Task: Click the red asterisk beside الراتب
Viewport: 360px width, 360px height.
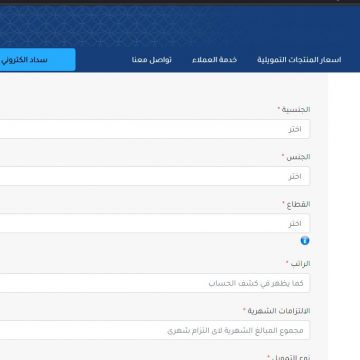Action: tap(287, 263)
